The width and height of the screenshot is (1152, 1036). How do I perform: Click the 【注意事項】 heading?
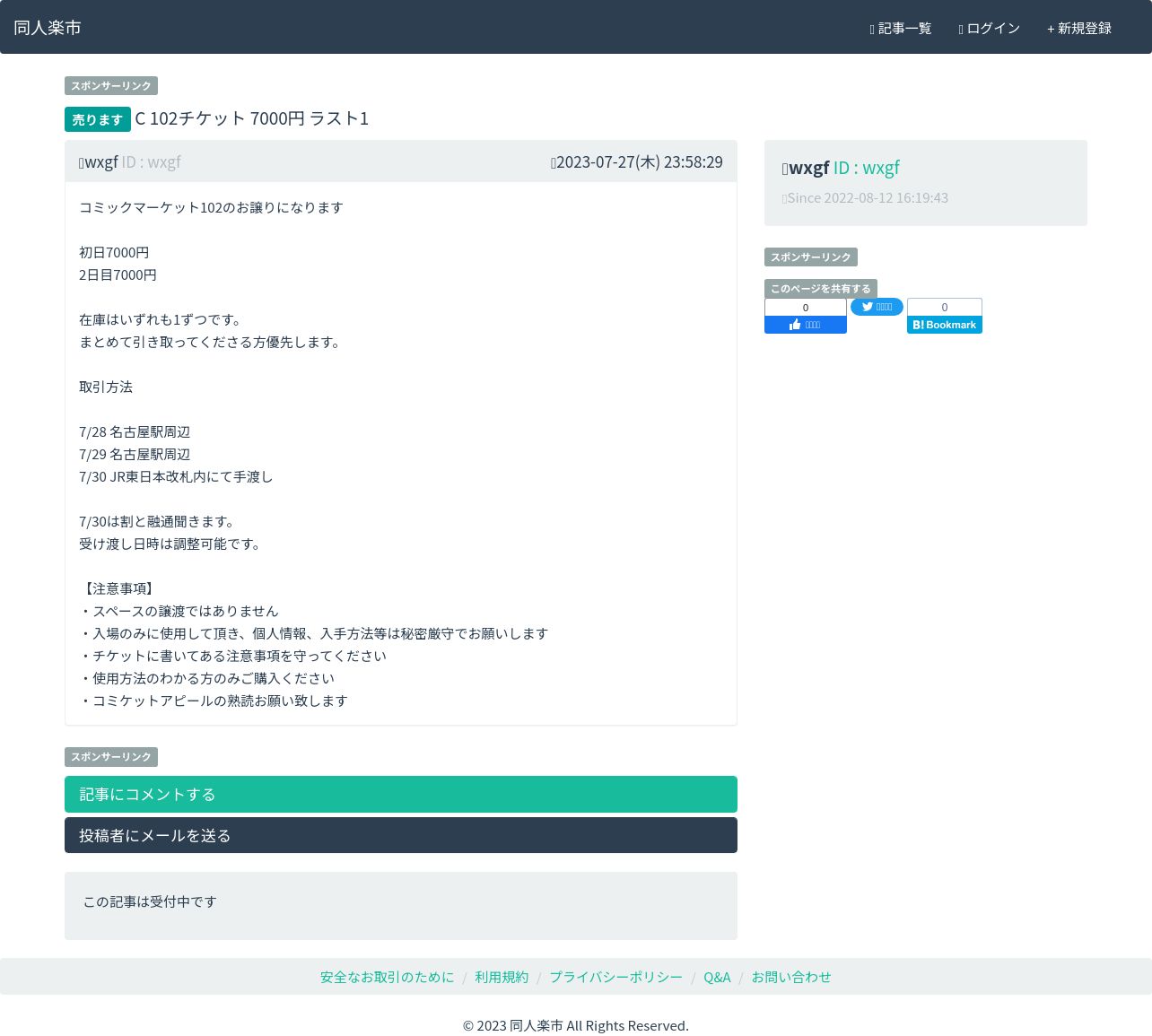(x=119, y=589)
